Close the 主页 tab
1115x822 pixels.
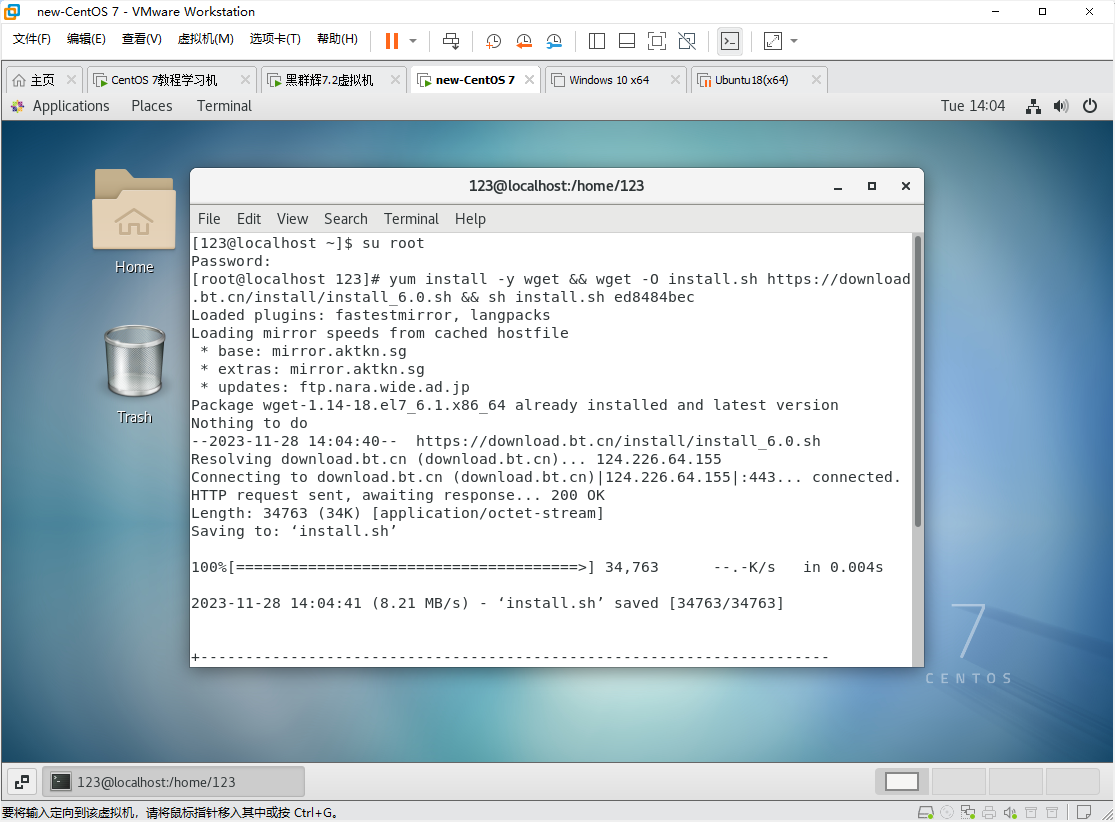point(71,80)
